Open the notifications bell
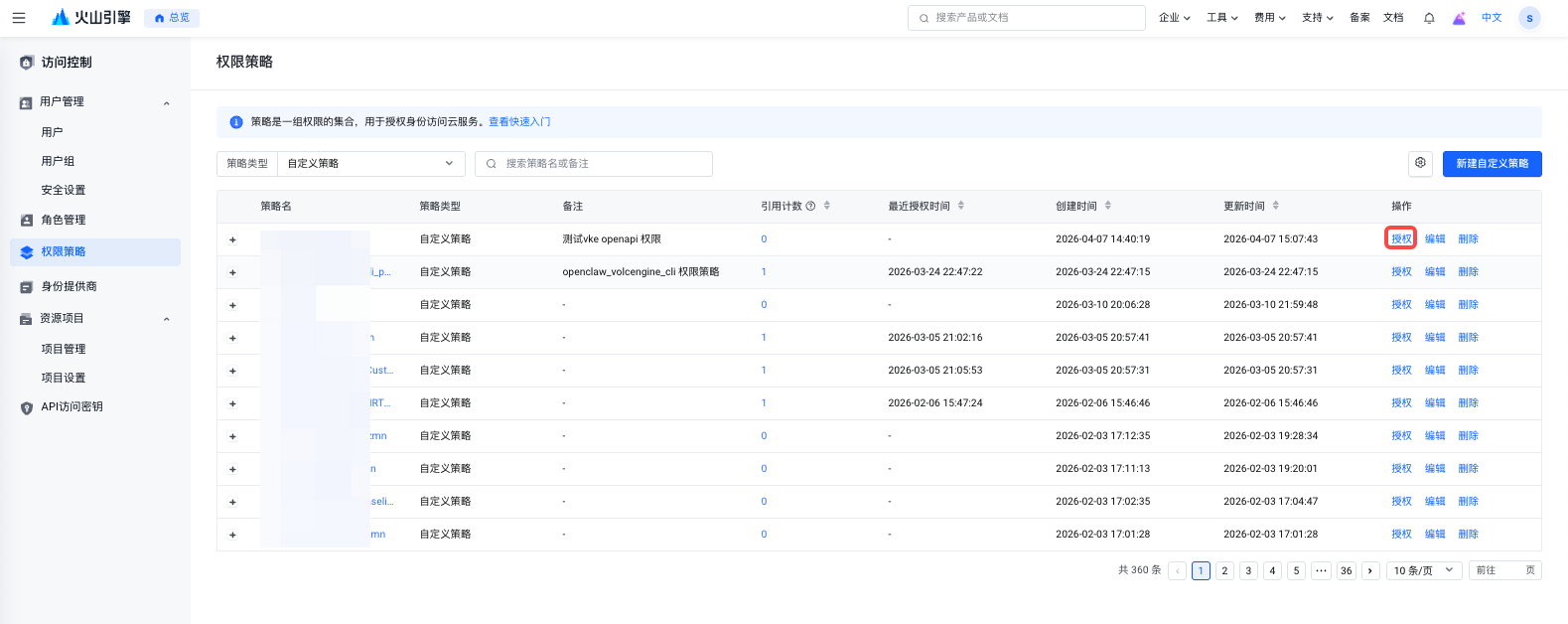 tap(1429, 18)
